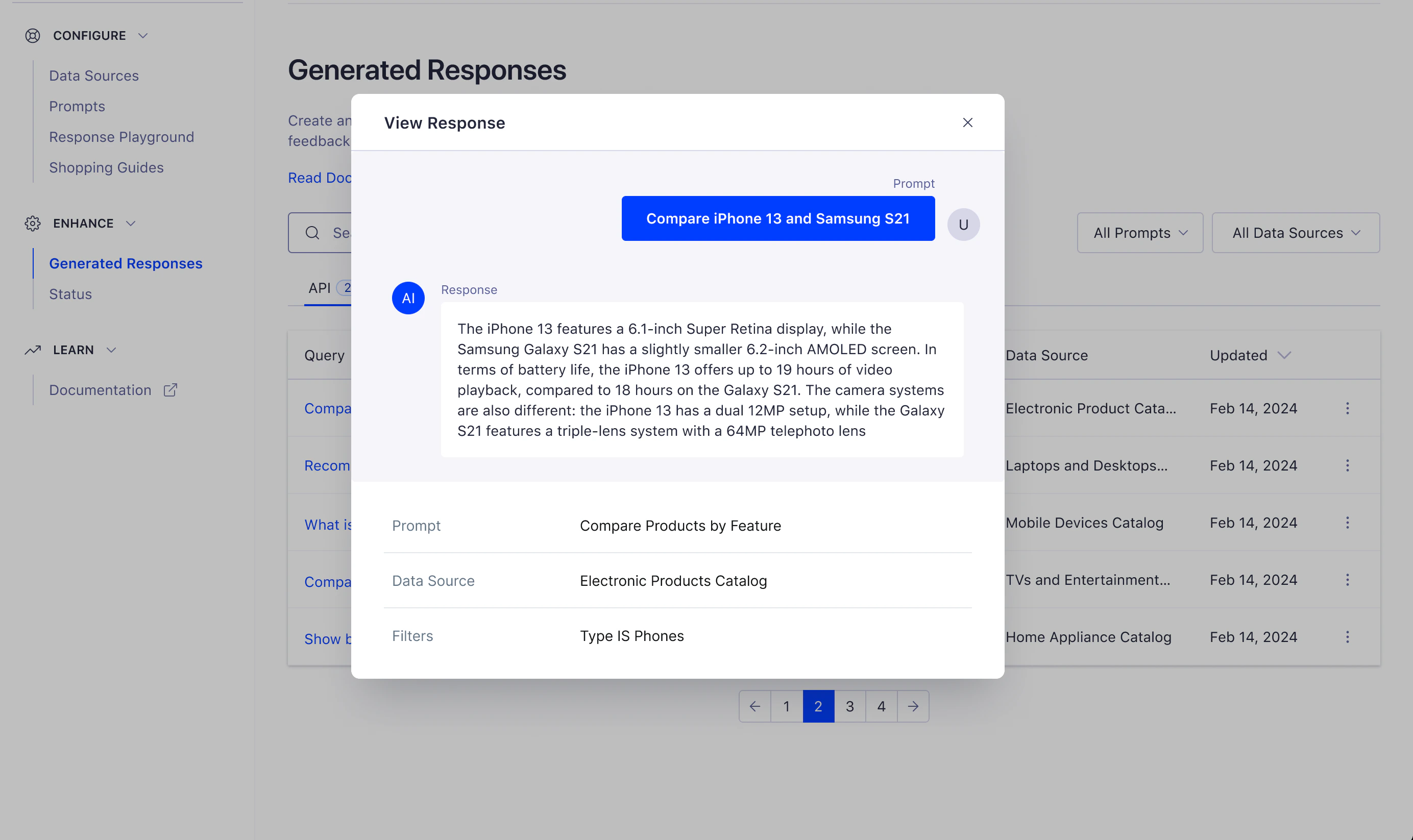This screenshot has height=840, width=1413.
Task: Collapse the Learn section chevron
Action: tap(111, 350)
